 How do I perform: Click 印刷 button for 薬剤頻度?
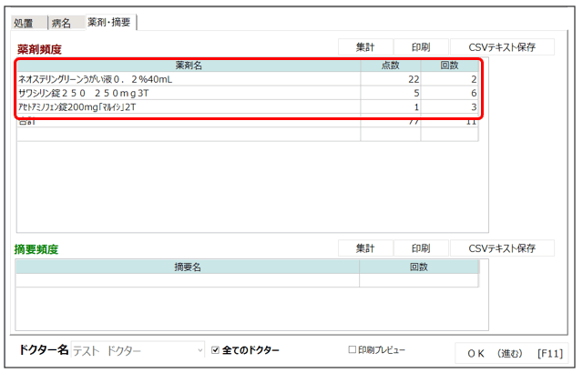click(x=421, y=47)
